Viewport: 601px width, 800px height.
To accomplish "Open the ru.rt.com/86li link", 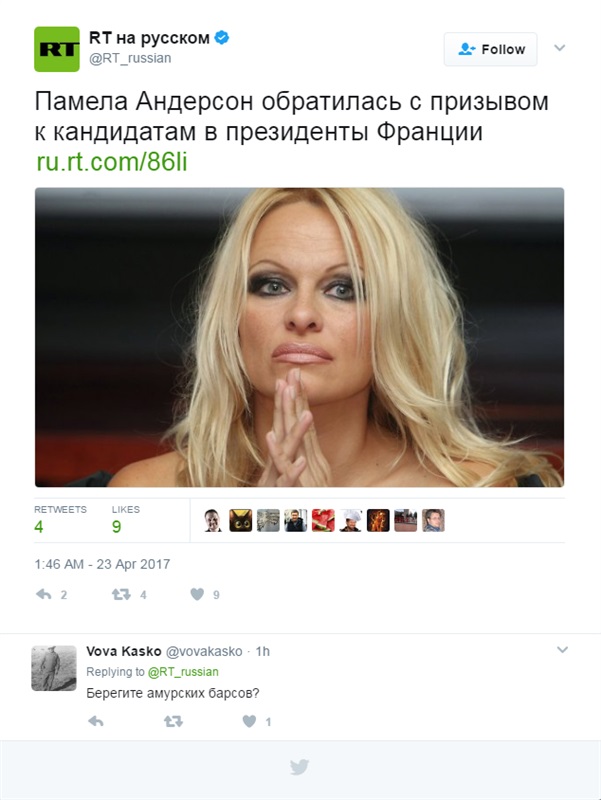I will point(112,162).
